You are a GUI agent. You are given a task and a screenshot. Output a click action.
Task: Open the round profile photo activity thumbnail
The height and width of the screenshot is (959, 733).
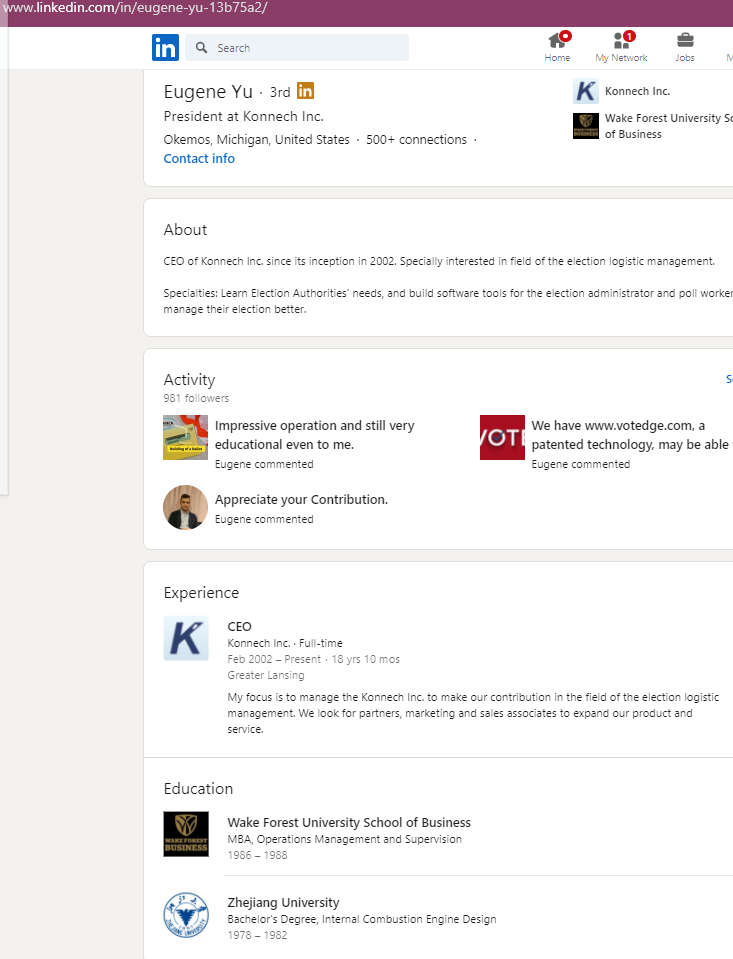pyautogui.click(x=185, y=508)
